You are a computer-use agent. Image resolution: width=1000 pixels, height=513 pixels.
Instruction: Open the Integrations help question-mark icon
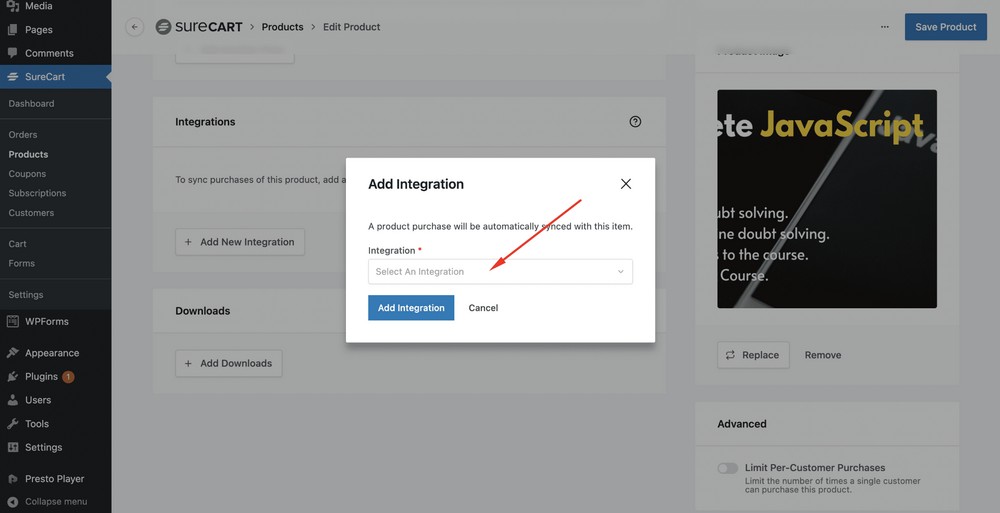pos(635,122)
